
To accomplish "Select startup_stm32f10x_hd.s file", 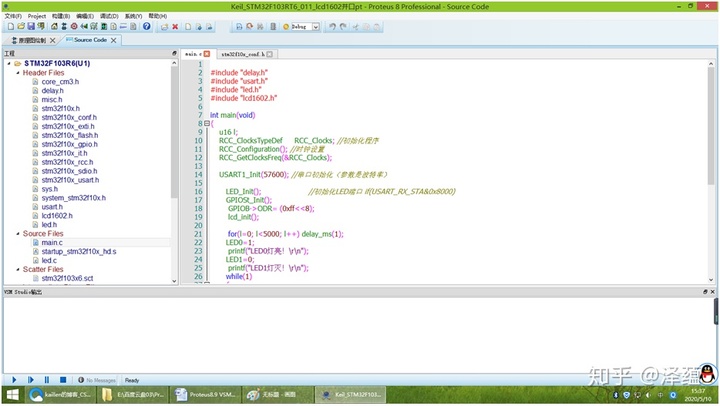I will point(79,252).
